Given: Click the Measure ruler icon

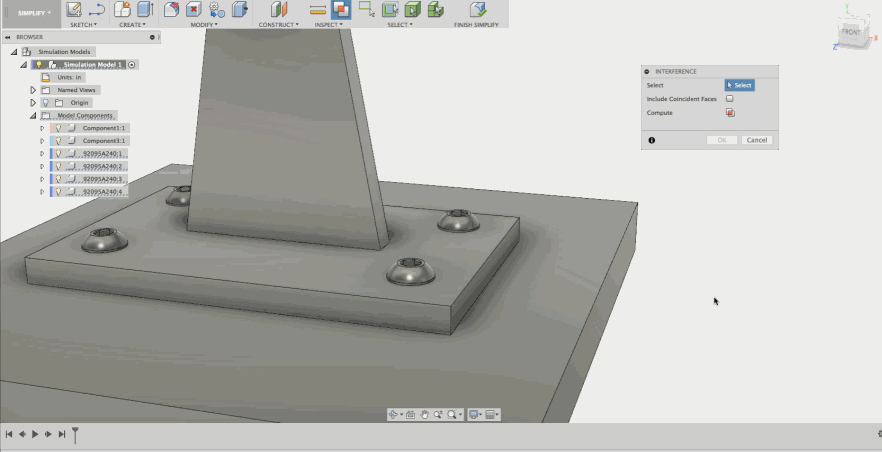Looking at the screenshot, I should click(317, 10).
